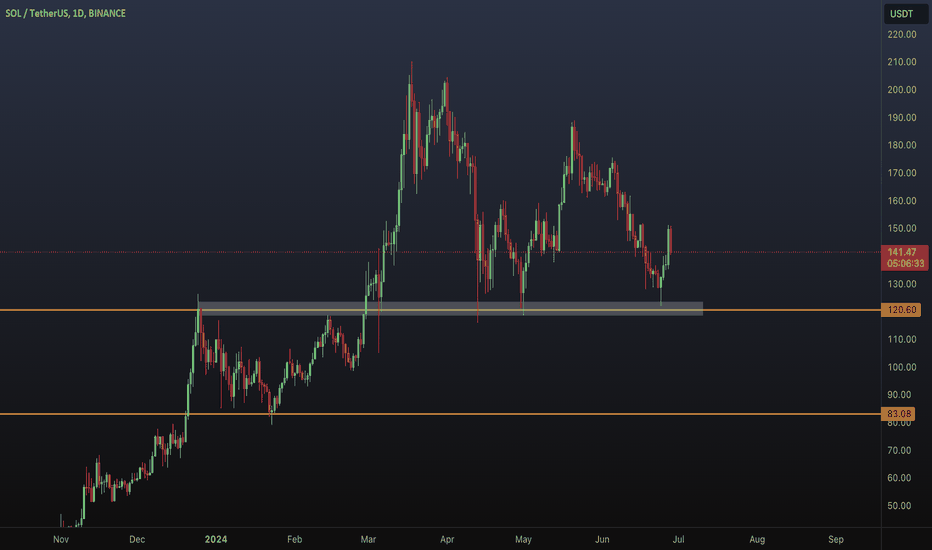
Task: Click the Feb label on time axis
Action: 294,540
